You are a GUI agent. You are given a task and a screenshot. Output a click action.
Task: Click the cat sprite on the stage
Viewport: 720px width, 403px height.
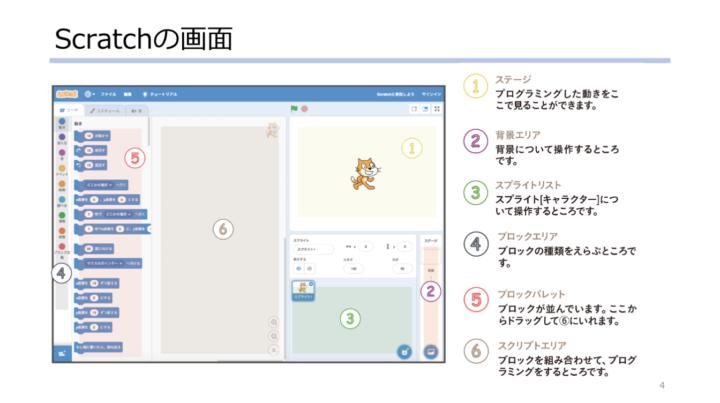coord(365,173)
